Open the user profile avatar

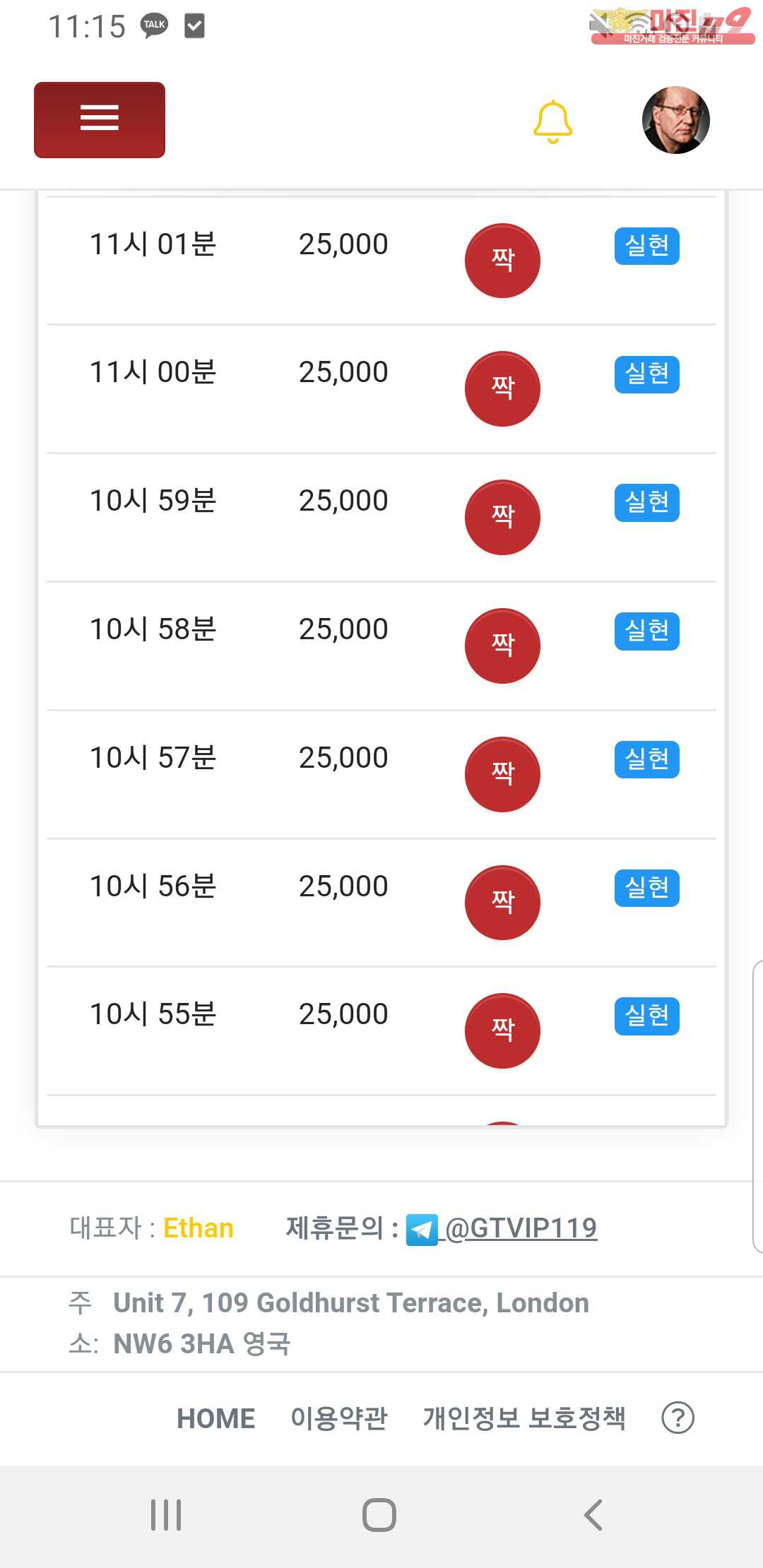675,120
